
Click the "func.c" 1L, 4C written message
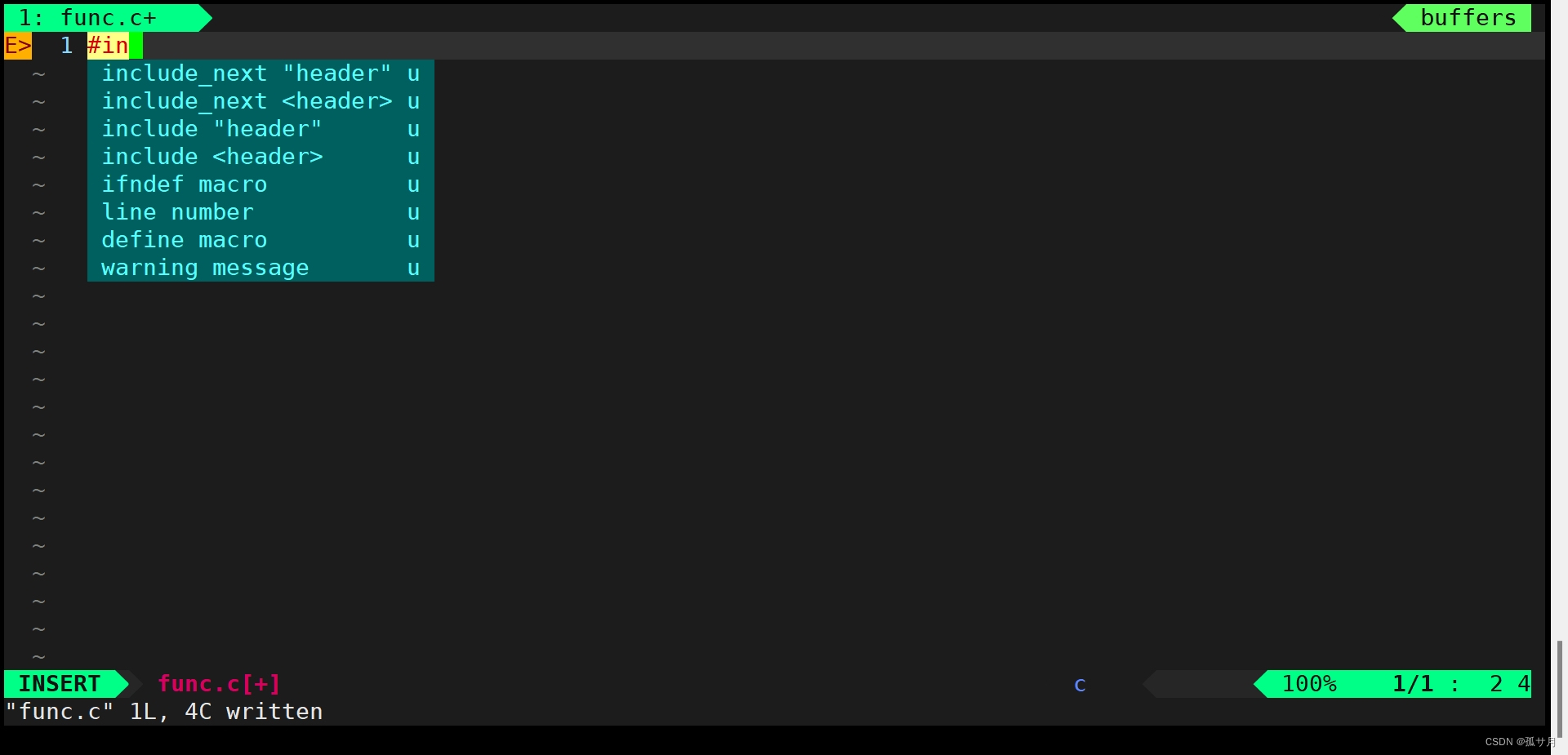163,711
